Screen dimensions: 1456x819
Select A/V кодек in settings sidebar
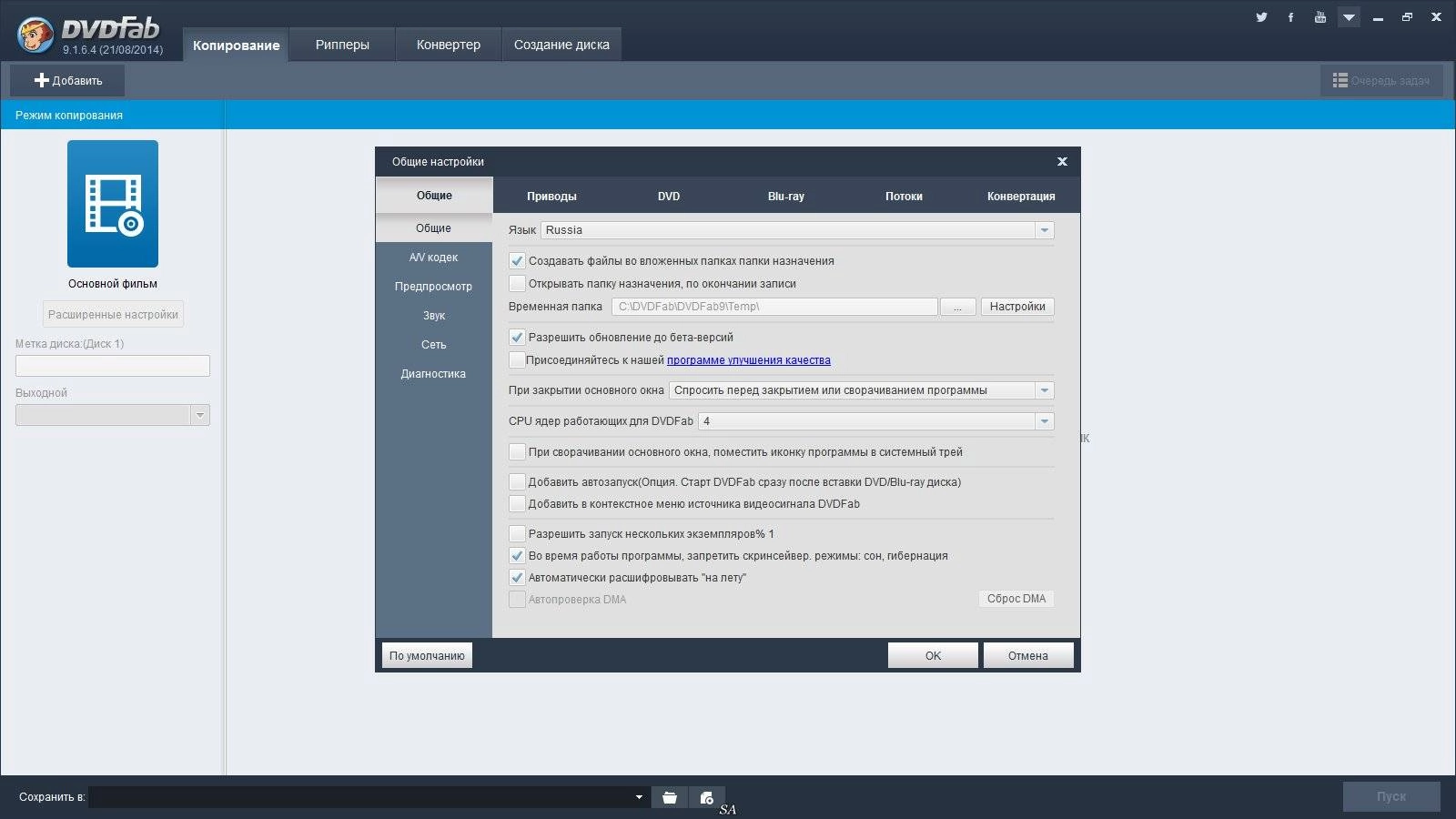tap(433, 258)
